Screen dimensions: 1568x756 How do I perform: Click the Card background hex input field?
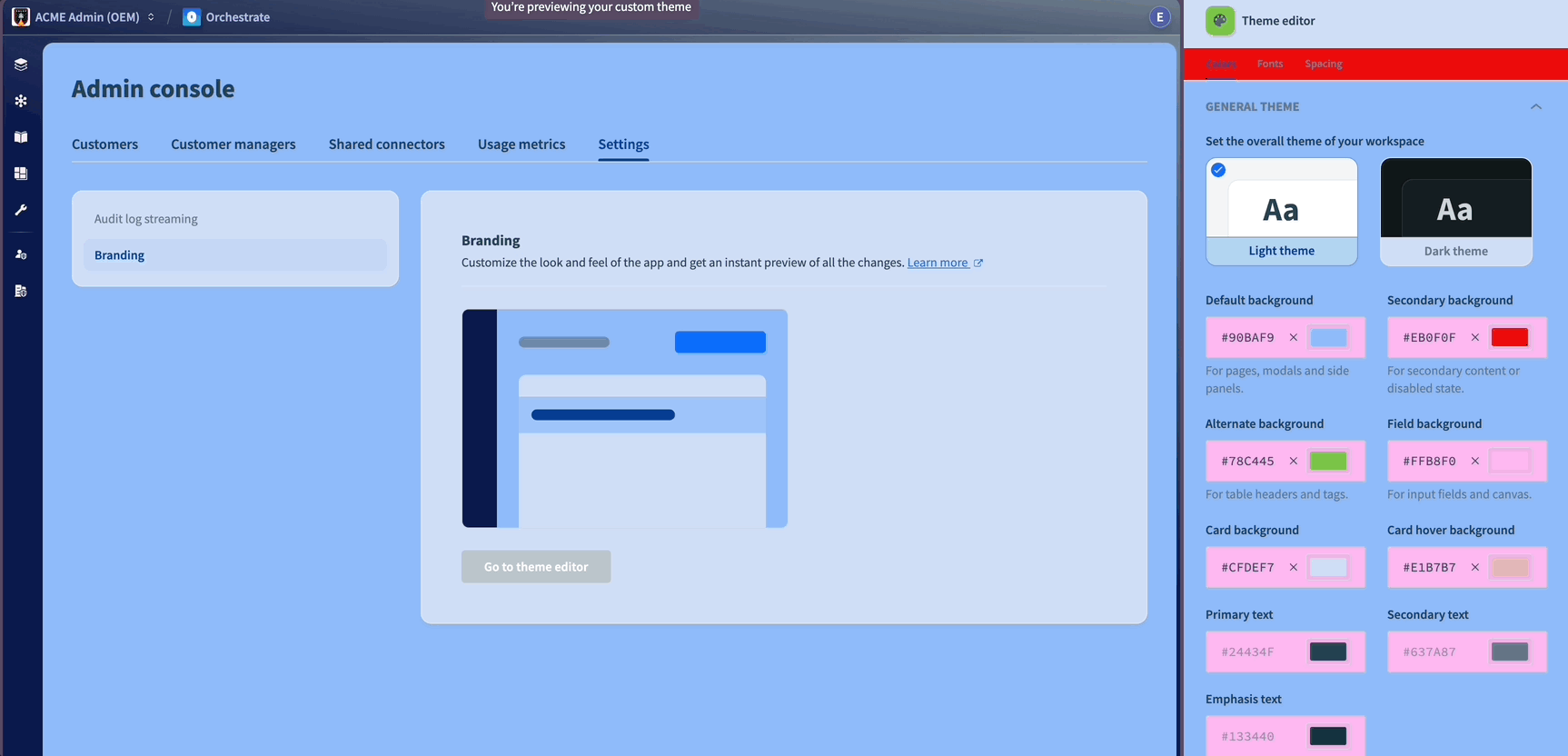[1247, 567]
